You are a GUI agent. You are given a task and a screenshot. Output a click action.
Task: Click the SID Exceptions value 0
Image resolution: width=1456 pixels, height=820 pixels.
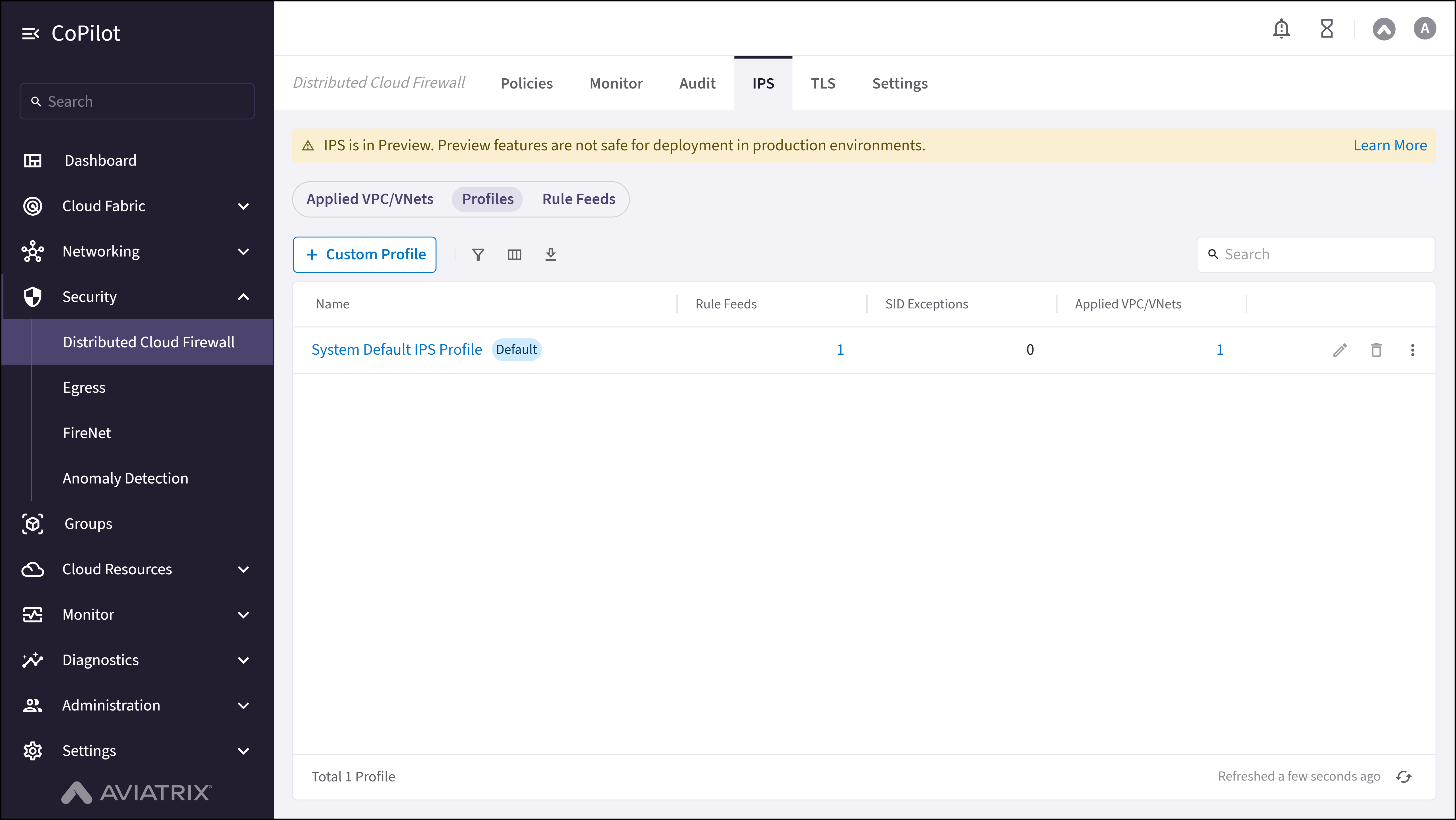click(1030, 350)
